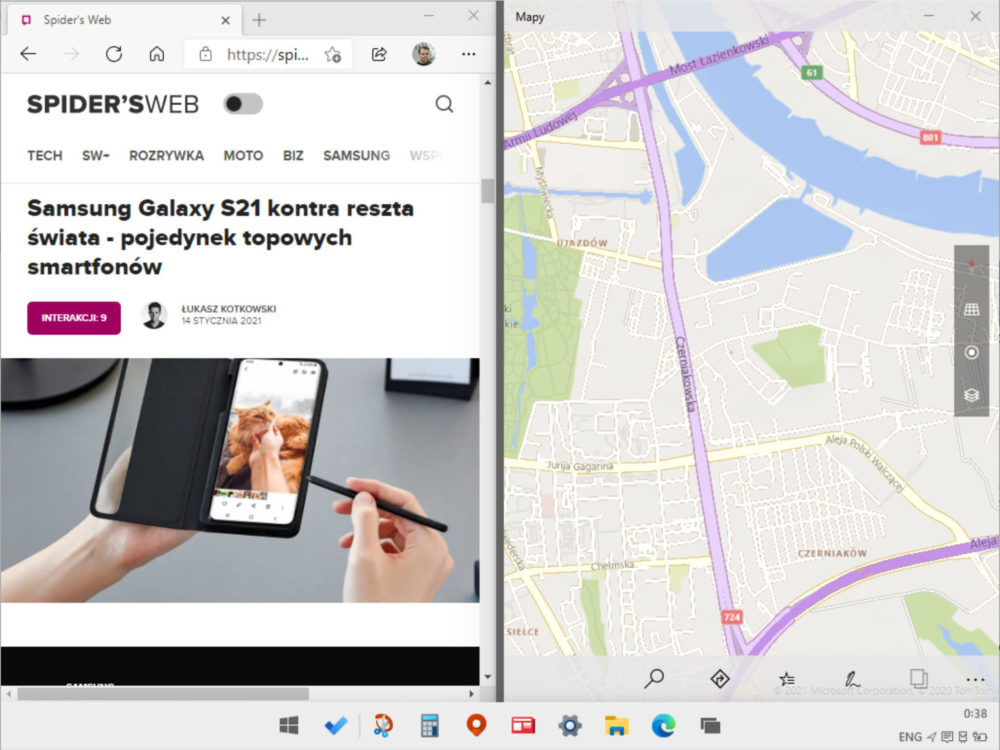Show my location on the map
Screen dimensions: 1000x750
[x=971, y=352]
